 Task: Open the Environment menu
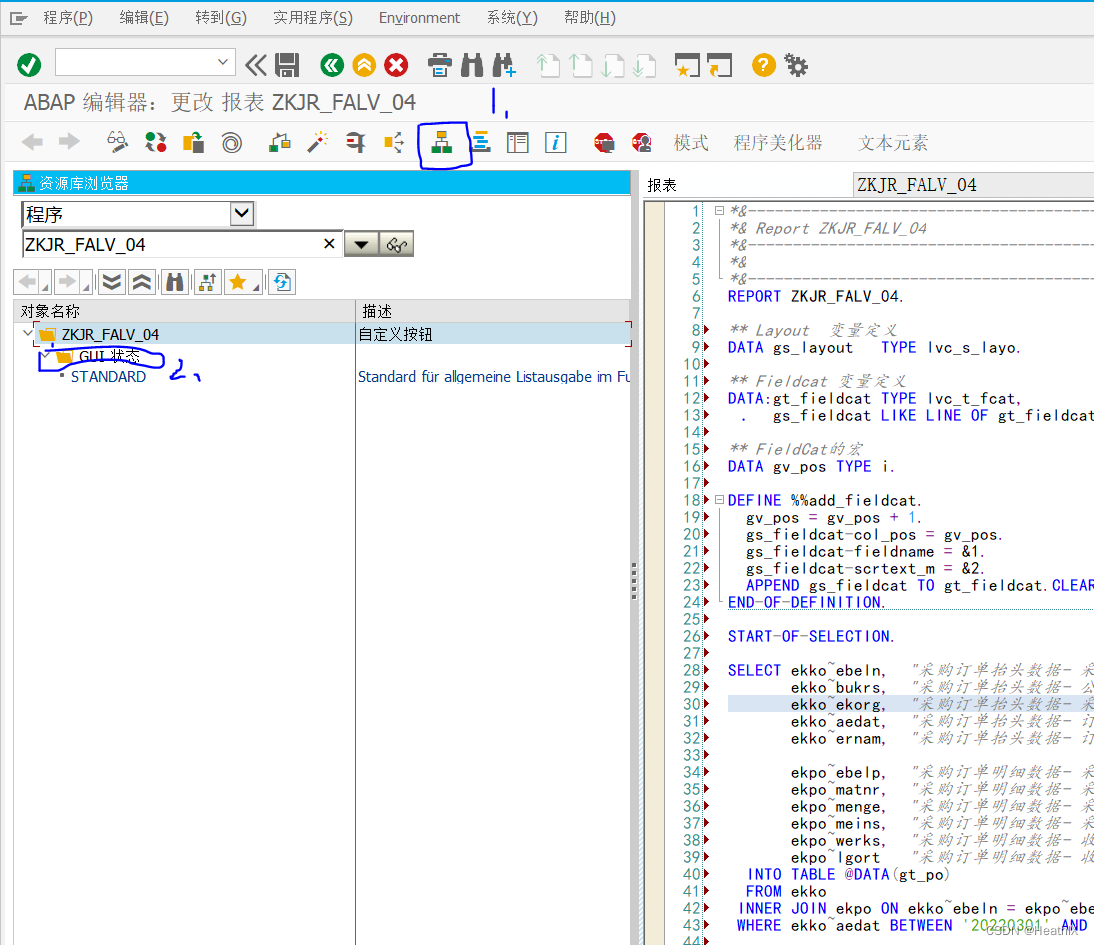pyautogui.click(x=419, y=17)
